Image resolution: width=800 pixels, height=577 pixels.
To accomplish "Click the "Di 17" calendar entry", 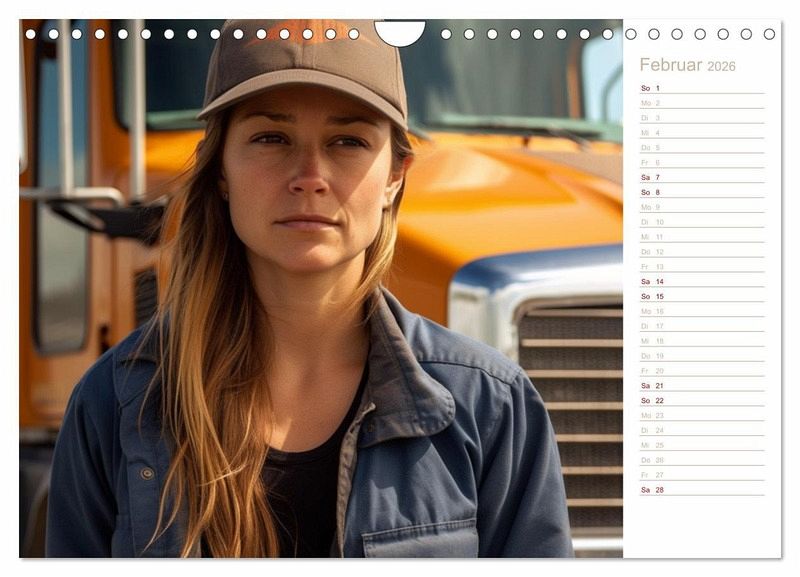I will pyautogui.click(x=702, y=326).
